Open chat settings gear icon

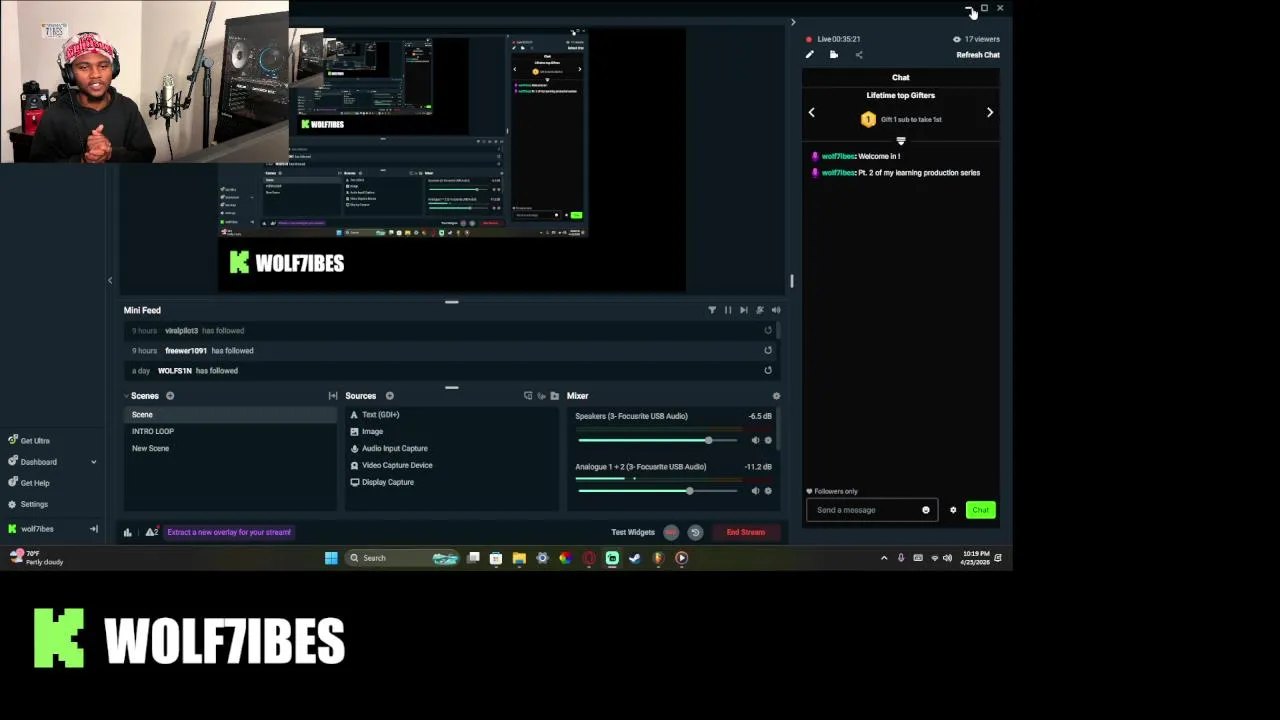coord(953,510)
